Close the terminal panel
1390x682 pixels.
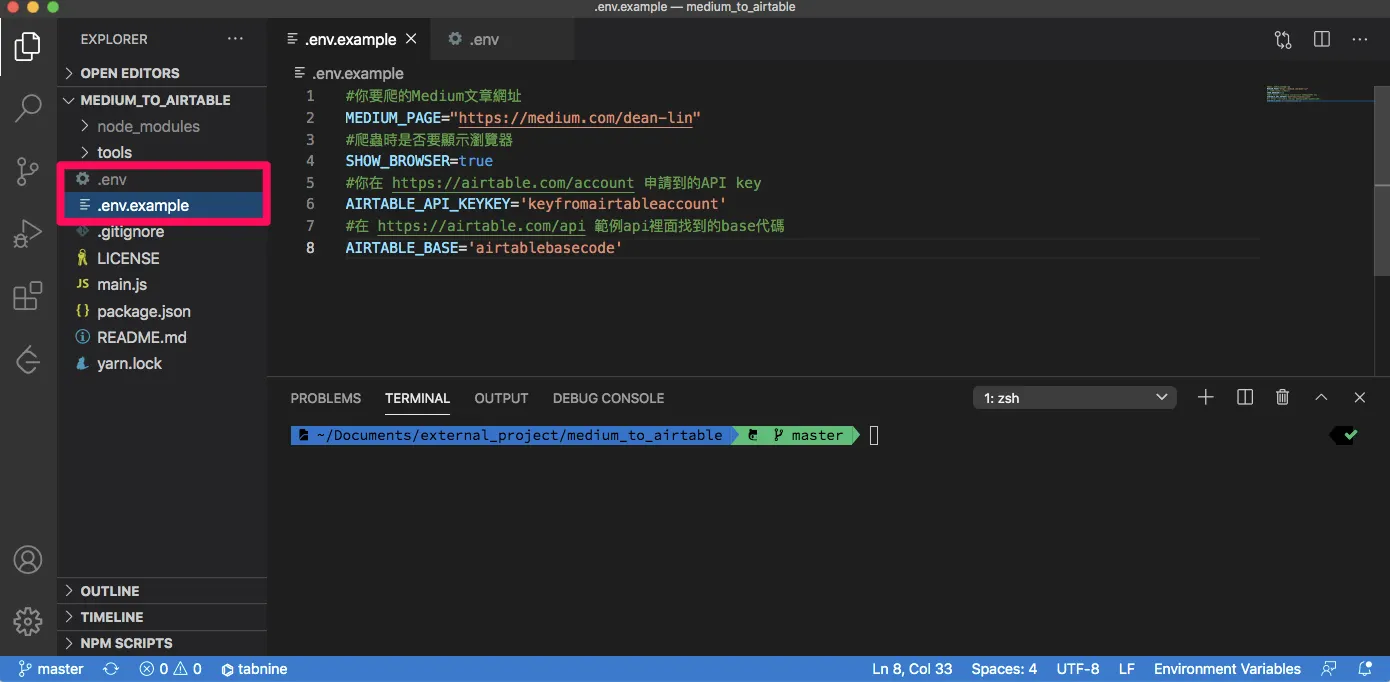(x=1360, y=397)
